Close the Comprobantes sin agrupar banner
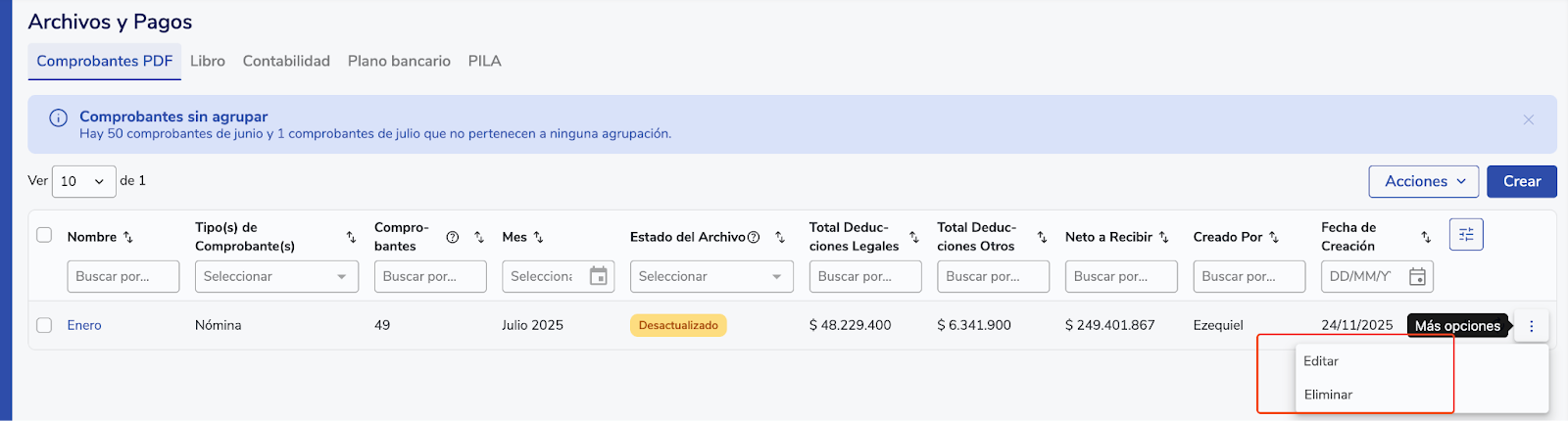 (x=1528, y=119)
